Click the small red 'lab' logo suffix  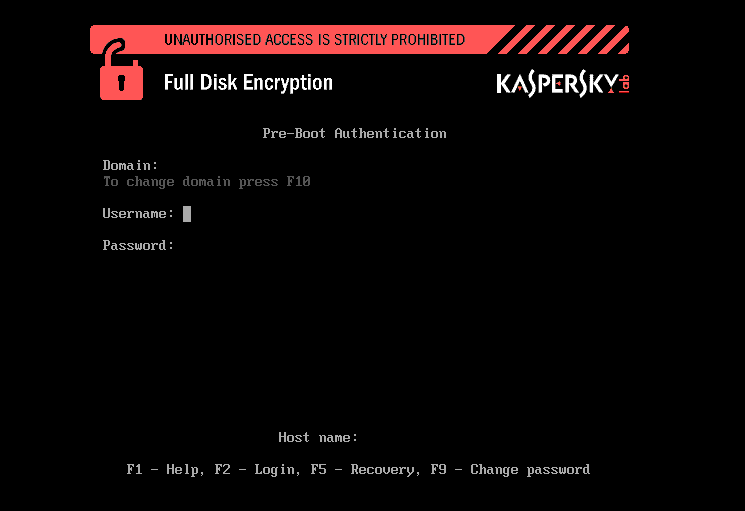tap(624, 84)
